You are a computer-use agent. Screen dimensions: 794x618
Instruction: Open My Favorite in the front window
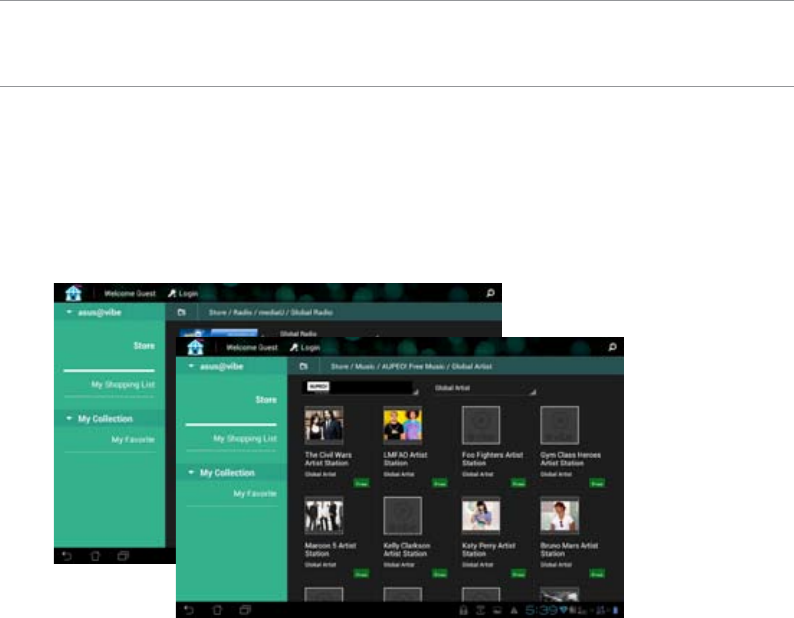[255, 493]
